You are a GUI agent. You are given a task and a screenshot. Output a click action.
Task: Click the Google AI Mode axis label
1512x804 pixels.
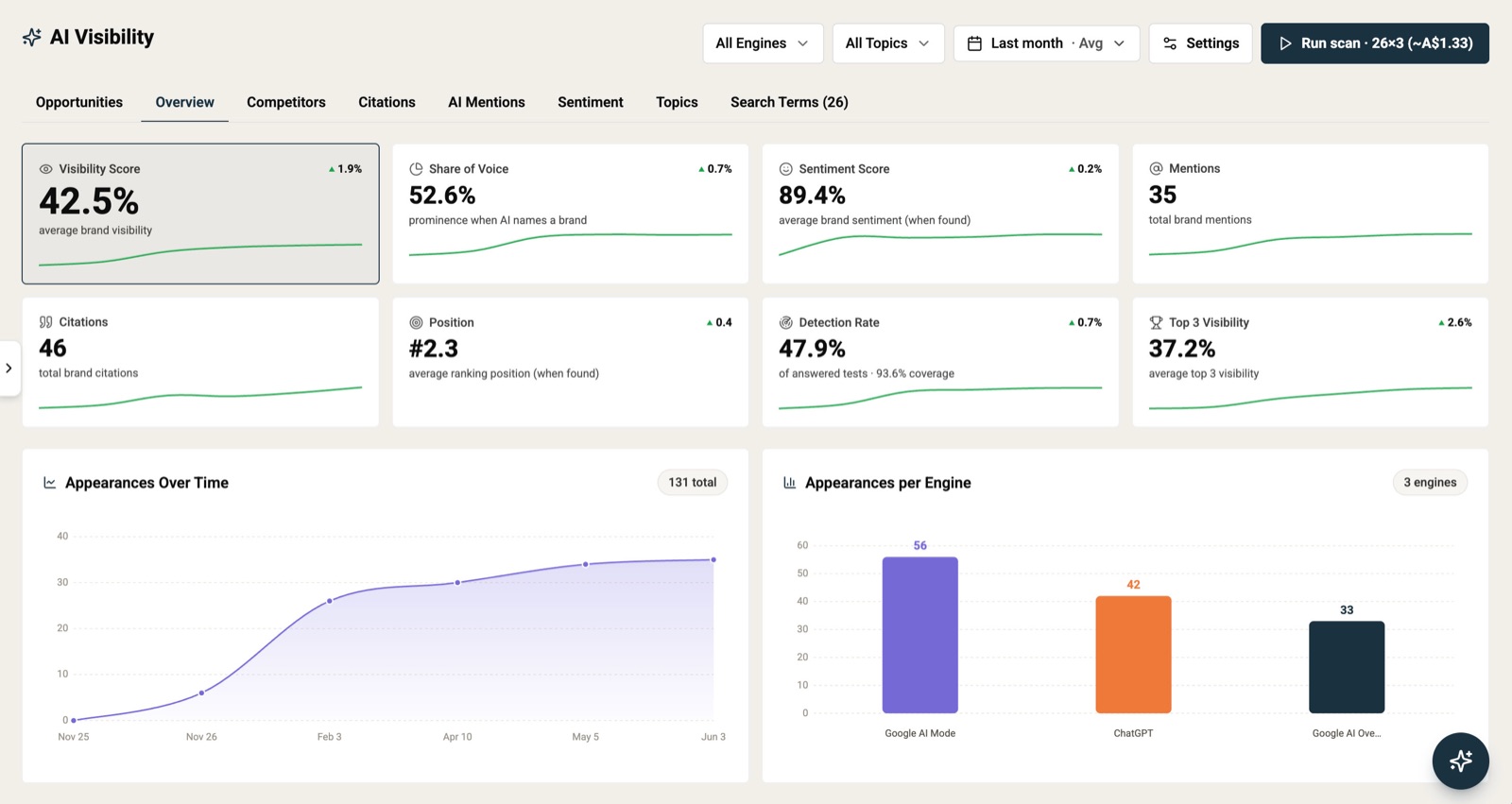pos(919,733)
